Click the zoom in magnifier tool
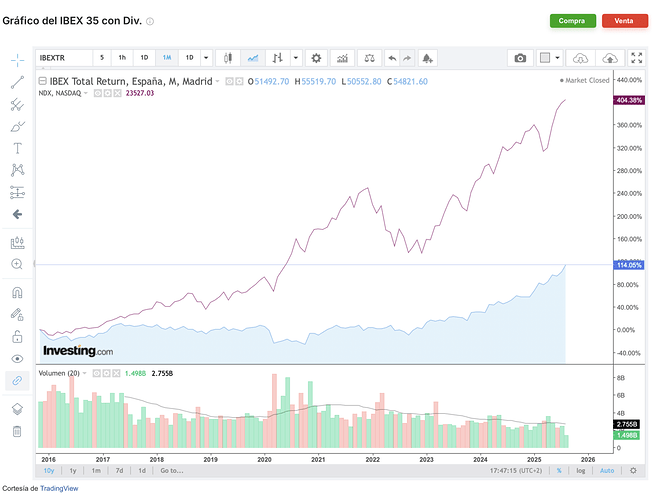This screenshot has height=500, width=652. pos(17,264)
